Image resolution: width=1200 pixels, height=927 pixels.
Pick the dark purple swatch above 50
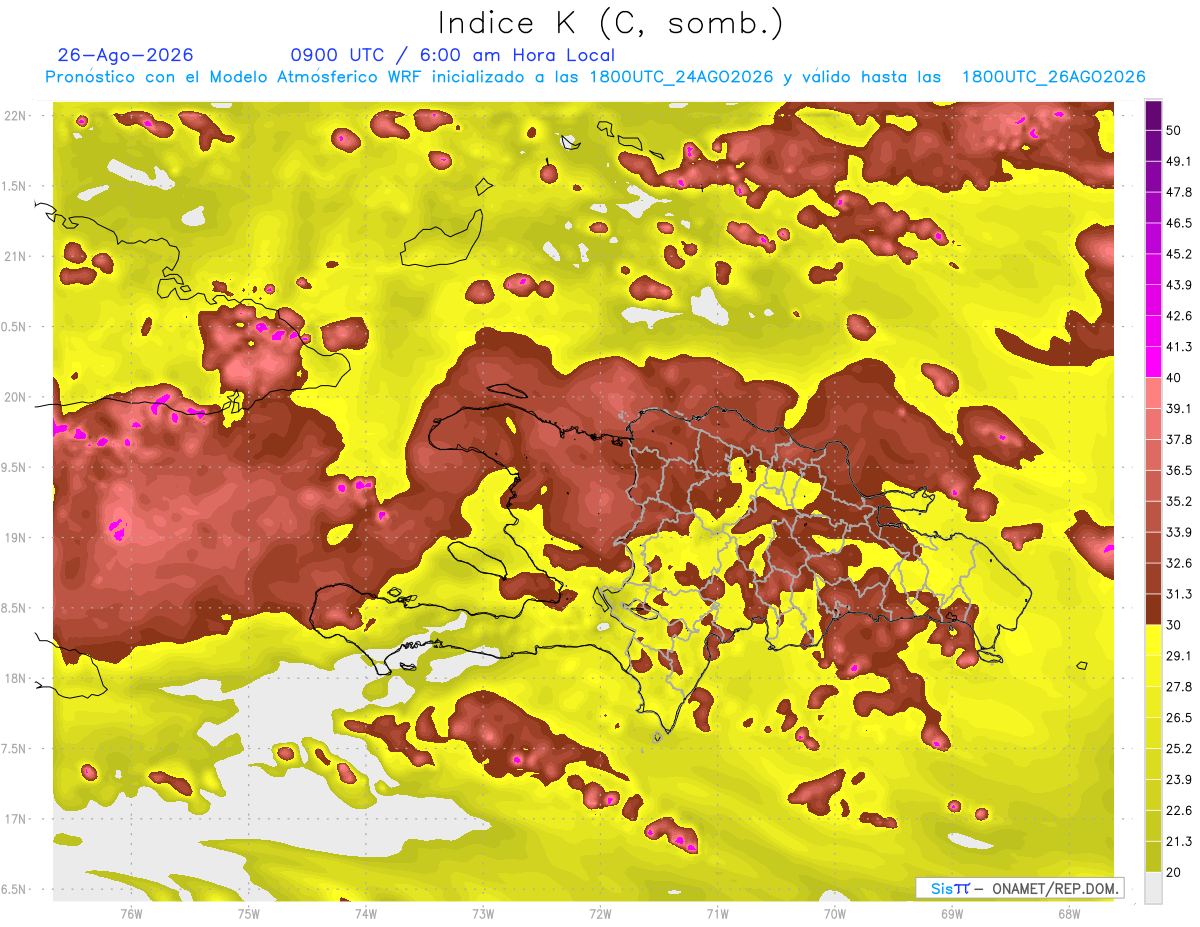pos(1153,115)
